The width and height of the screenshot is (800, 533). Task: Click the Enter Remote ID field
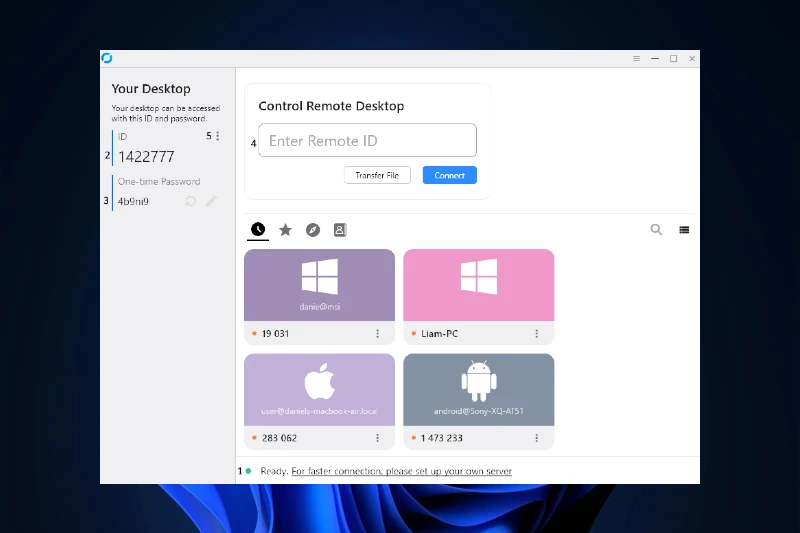367,140
